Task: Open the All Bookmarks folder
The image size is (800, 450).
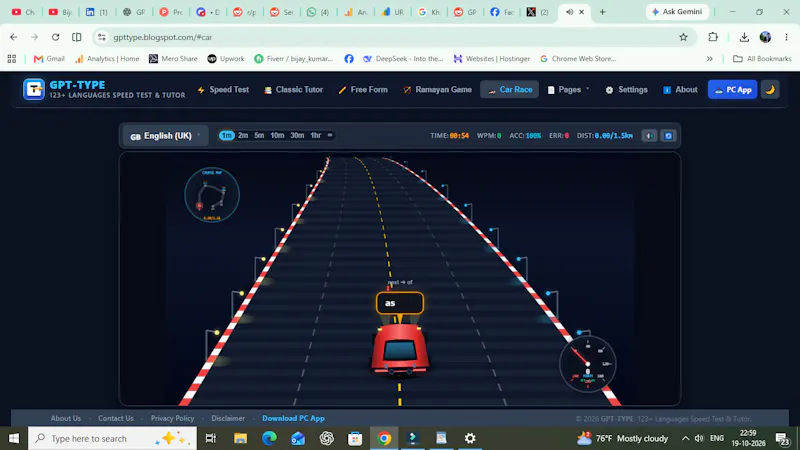Action: [x=762, y=59]
